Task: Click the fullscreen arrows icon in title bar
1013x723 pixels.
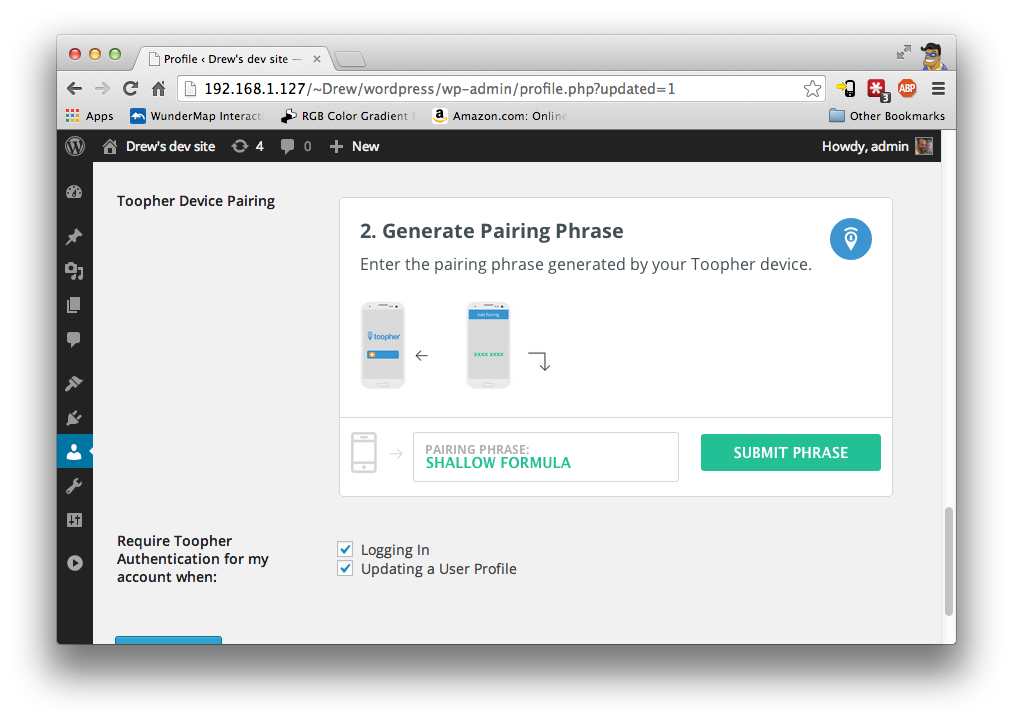Action: coord(904,53)
